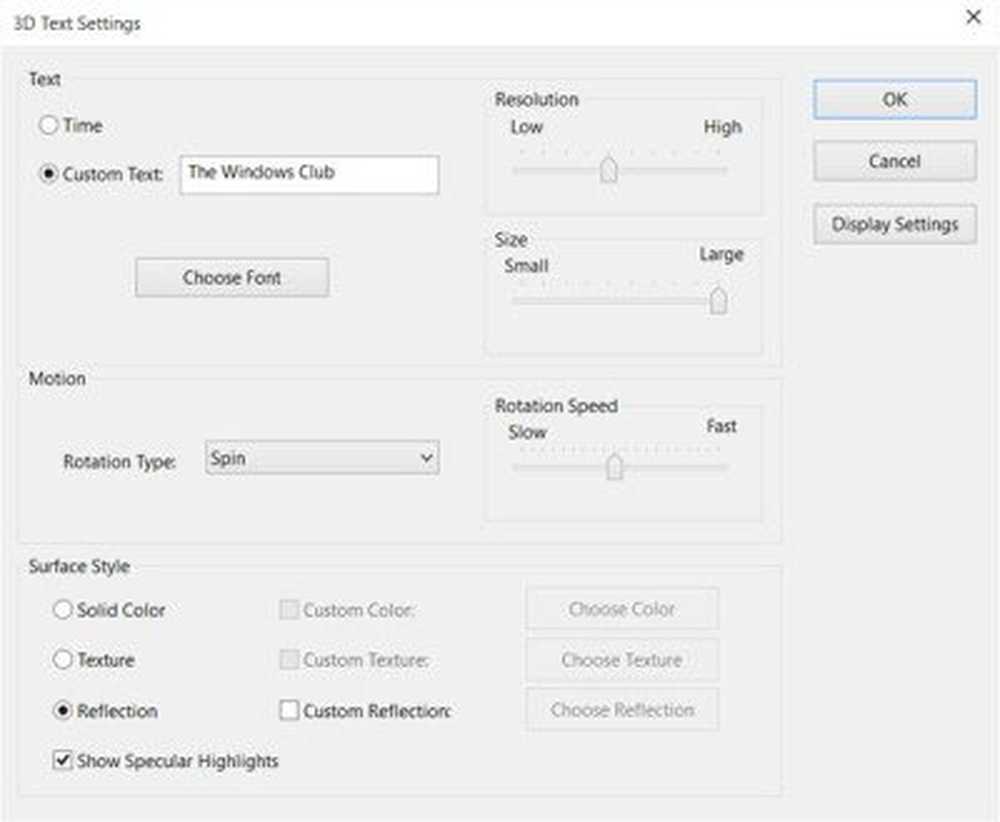Click the Custom Color checkbox

pyautogui.click(x=289, y=609)
